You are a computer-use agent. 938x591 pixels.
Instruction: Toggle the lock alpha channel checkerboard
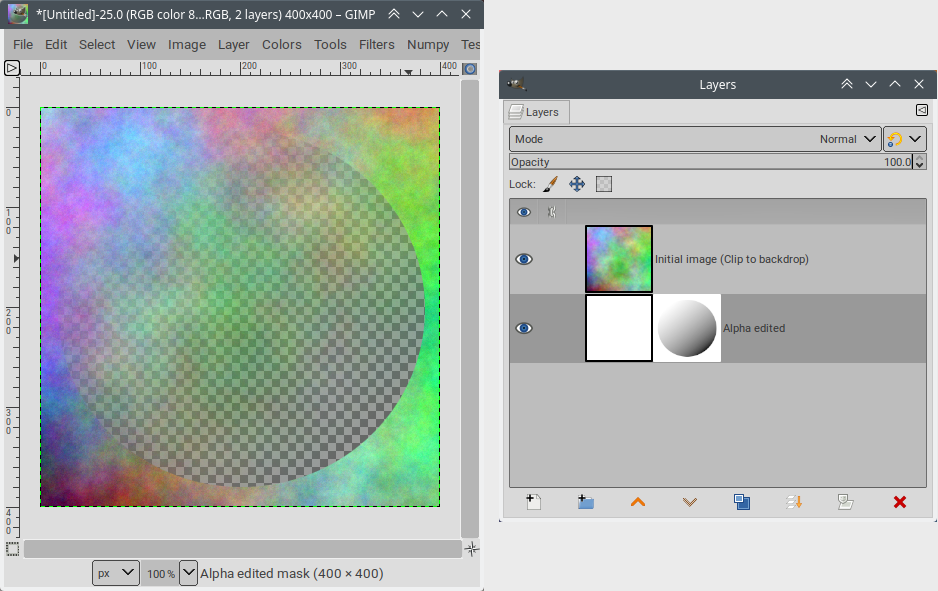click(x=604, y=184)
